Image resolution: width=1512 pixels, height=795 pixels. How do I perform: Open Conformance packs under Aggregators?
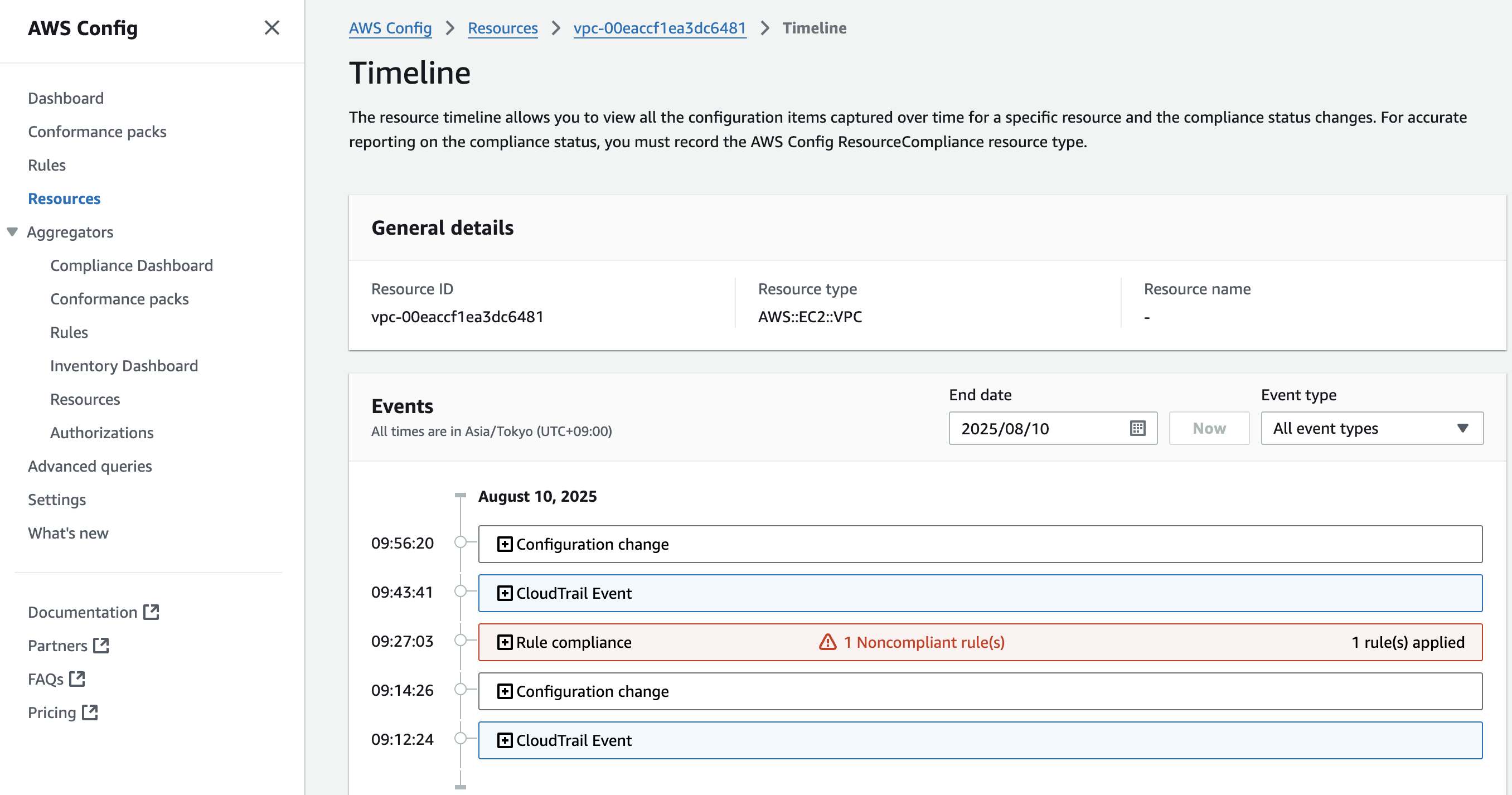click(x=120, y=299)
